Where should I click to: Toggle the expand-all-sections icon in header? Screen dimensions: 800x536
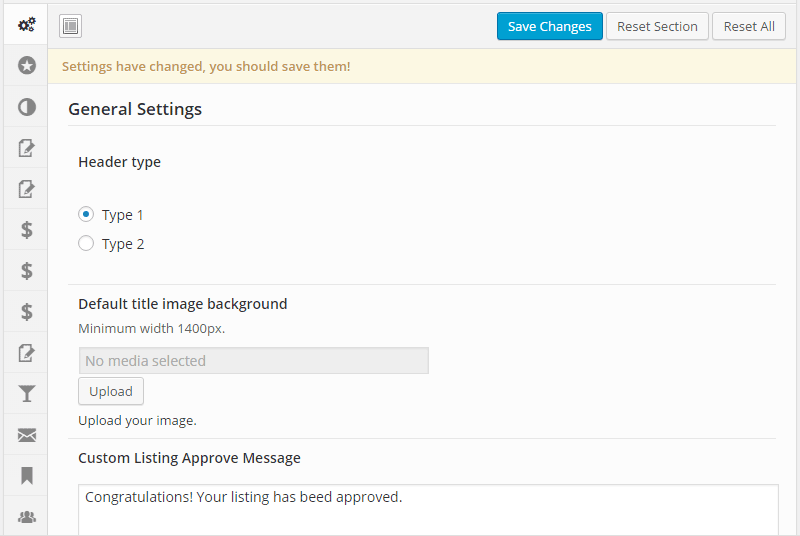[70, 26]
